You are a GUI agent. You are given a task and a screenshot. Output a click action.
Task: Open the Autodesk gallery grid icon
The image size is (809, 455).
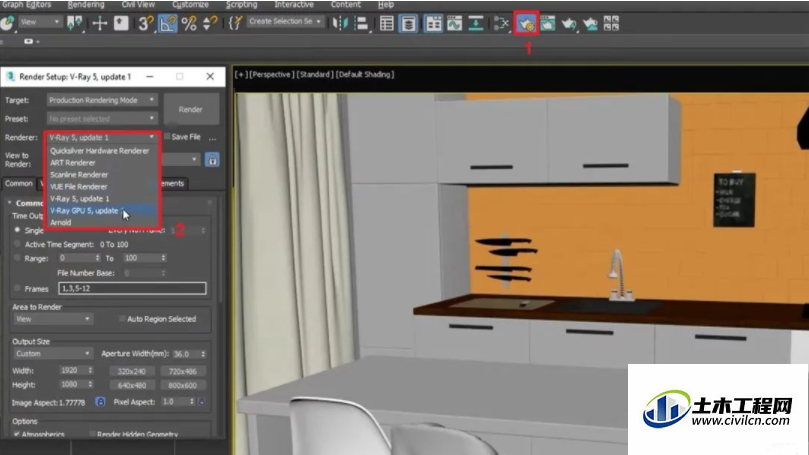click(x=611, y=23)
